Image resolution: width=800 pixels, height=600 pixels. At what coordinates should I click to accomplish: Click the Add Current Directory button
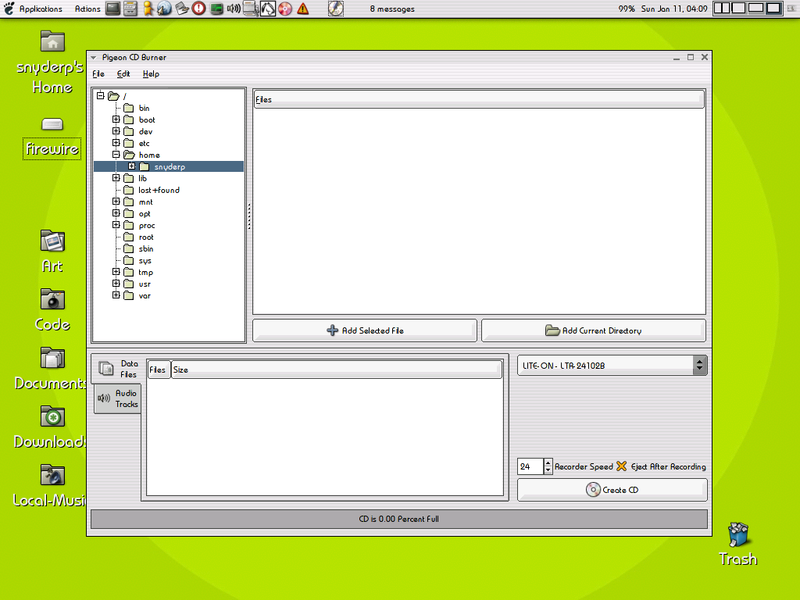593,331
